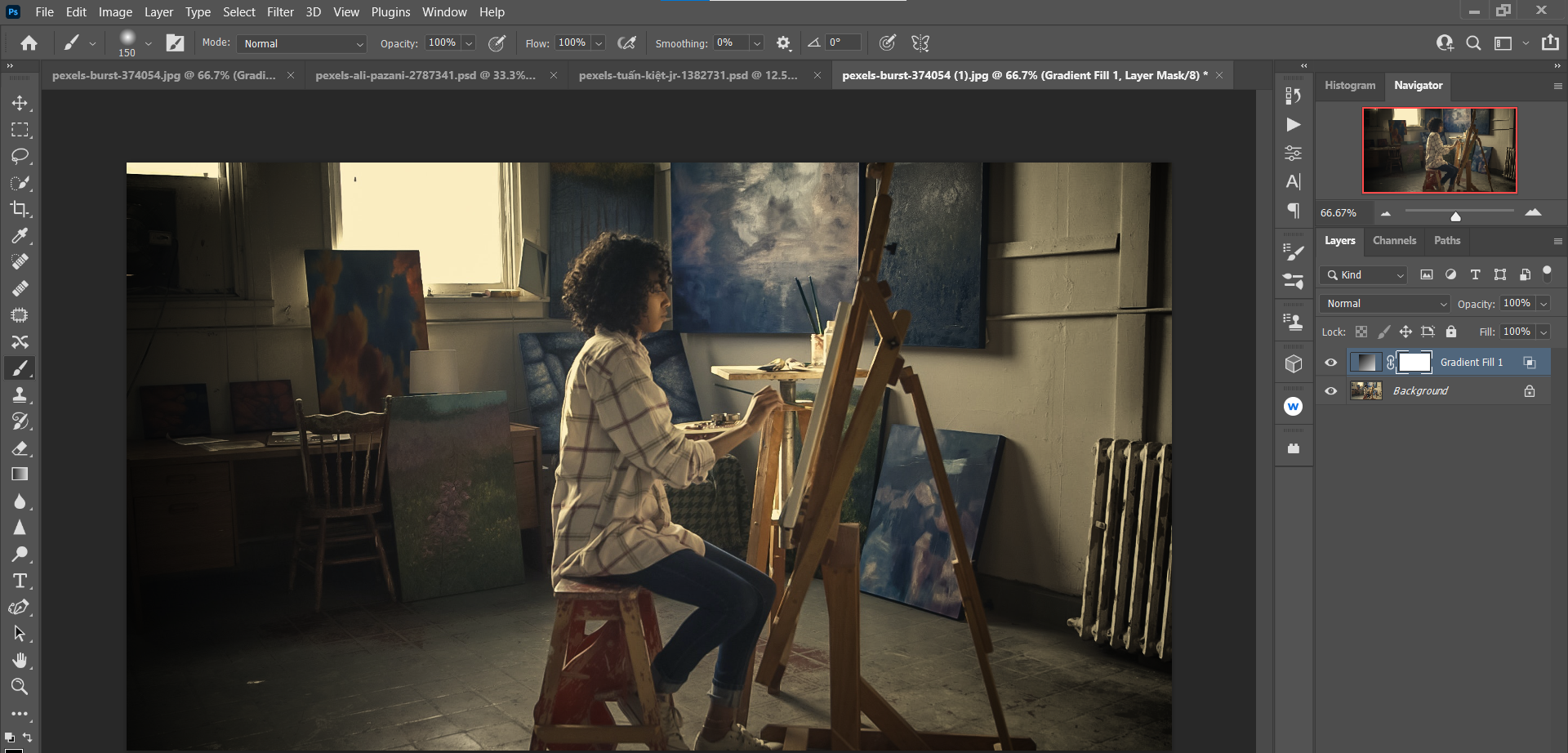Screen dimensions: 1568x753
Task: Open the Actions play panel icon
Action: coord(1294,124)
